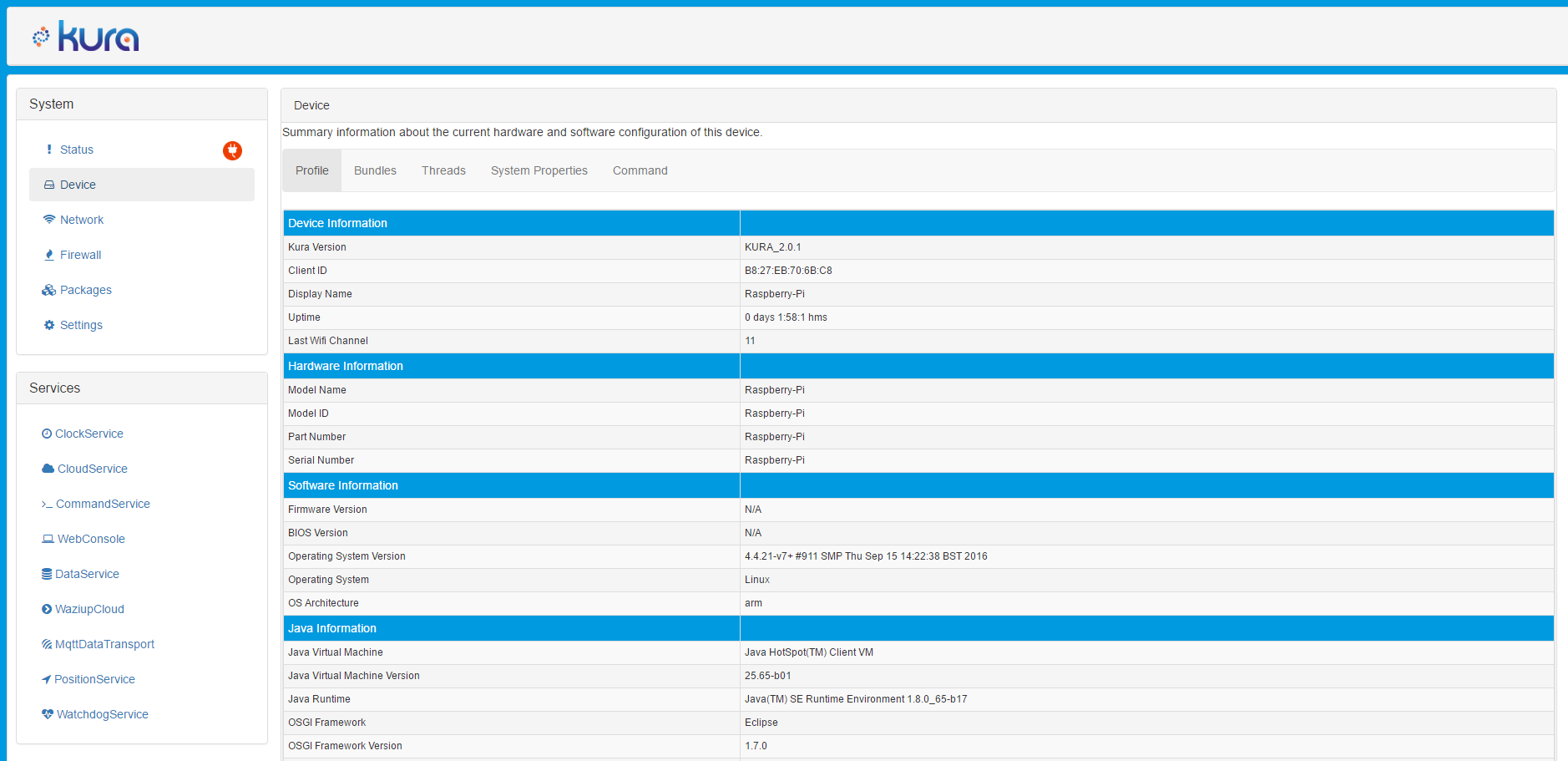Screen dimensions: 1568x761
Task: Click the Packages cubes icon
Action: pyautogui.click(x=49, y=290)
